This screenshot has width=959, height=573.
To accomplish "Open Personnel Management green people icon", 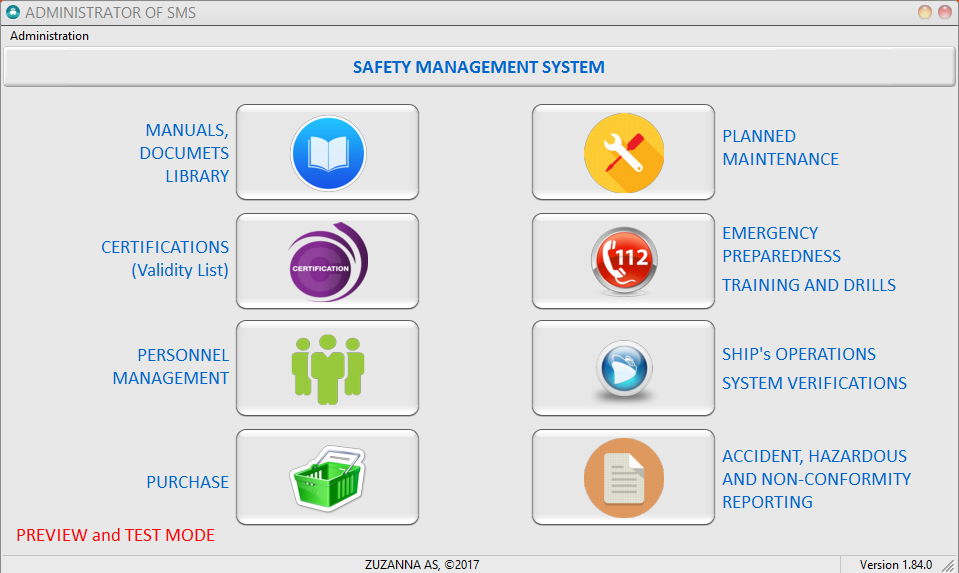I will coord(327,368).
